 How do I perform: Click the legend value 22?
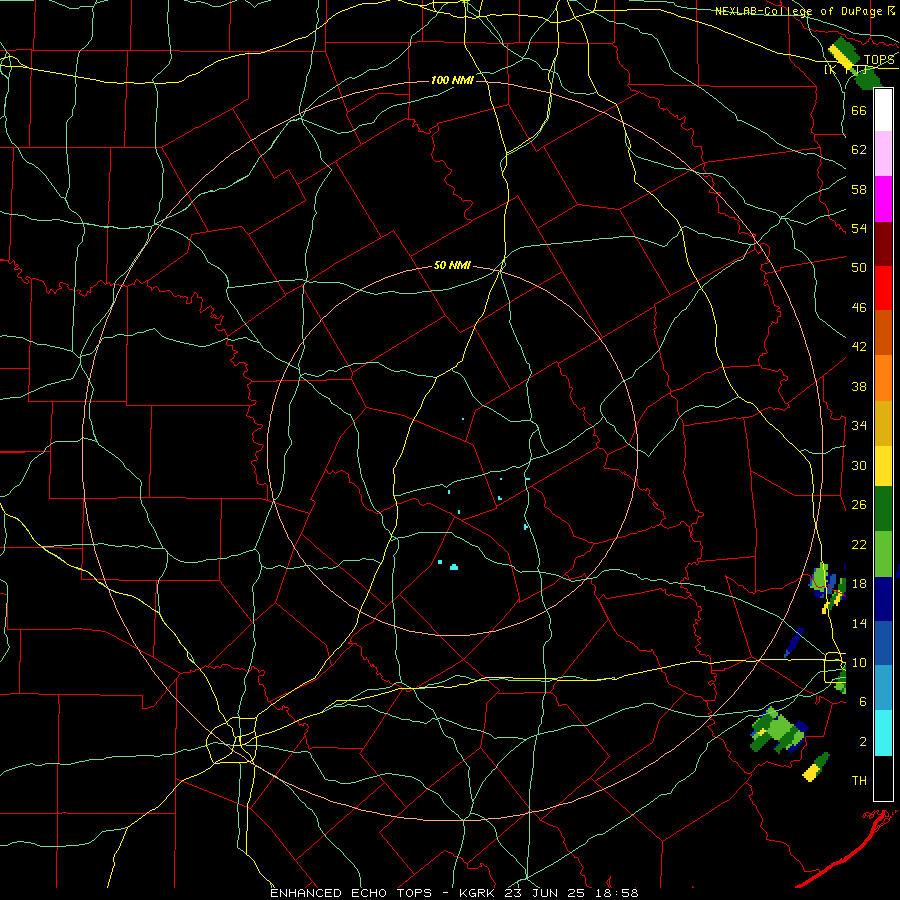pos(859,544)
